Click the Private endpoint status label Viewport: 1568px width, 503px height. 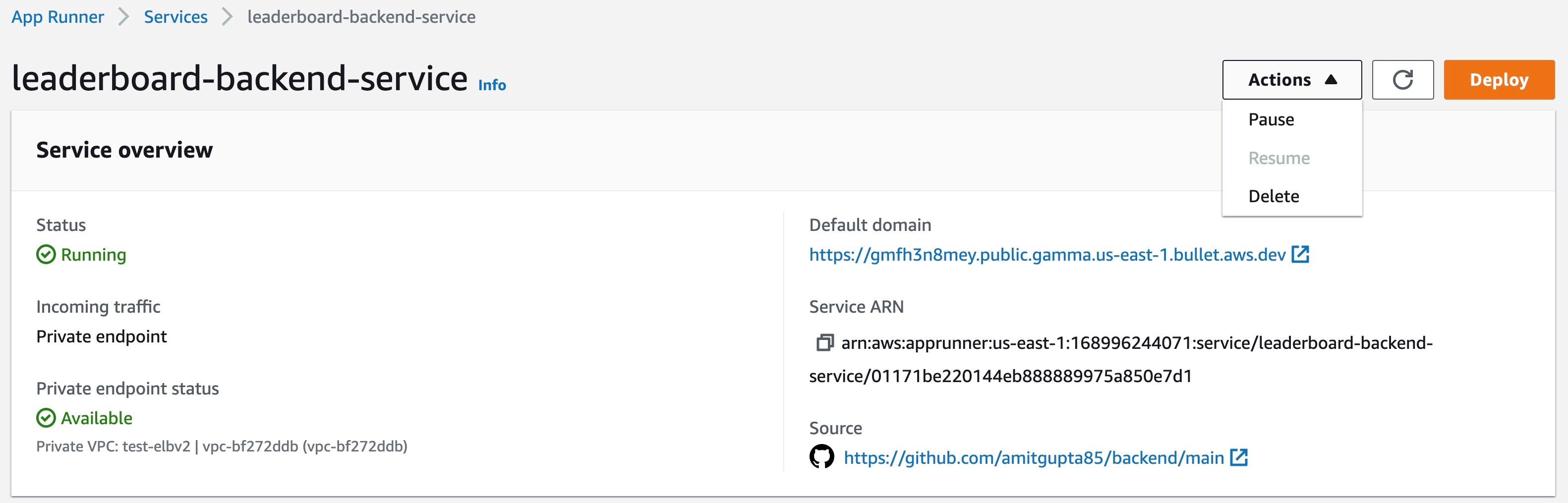click(x=127, y=388)
